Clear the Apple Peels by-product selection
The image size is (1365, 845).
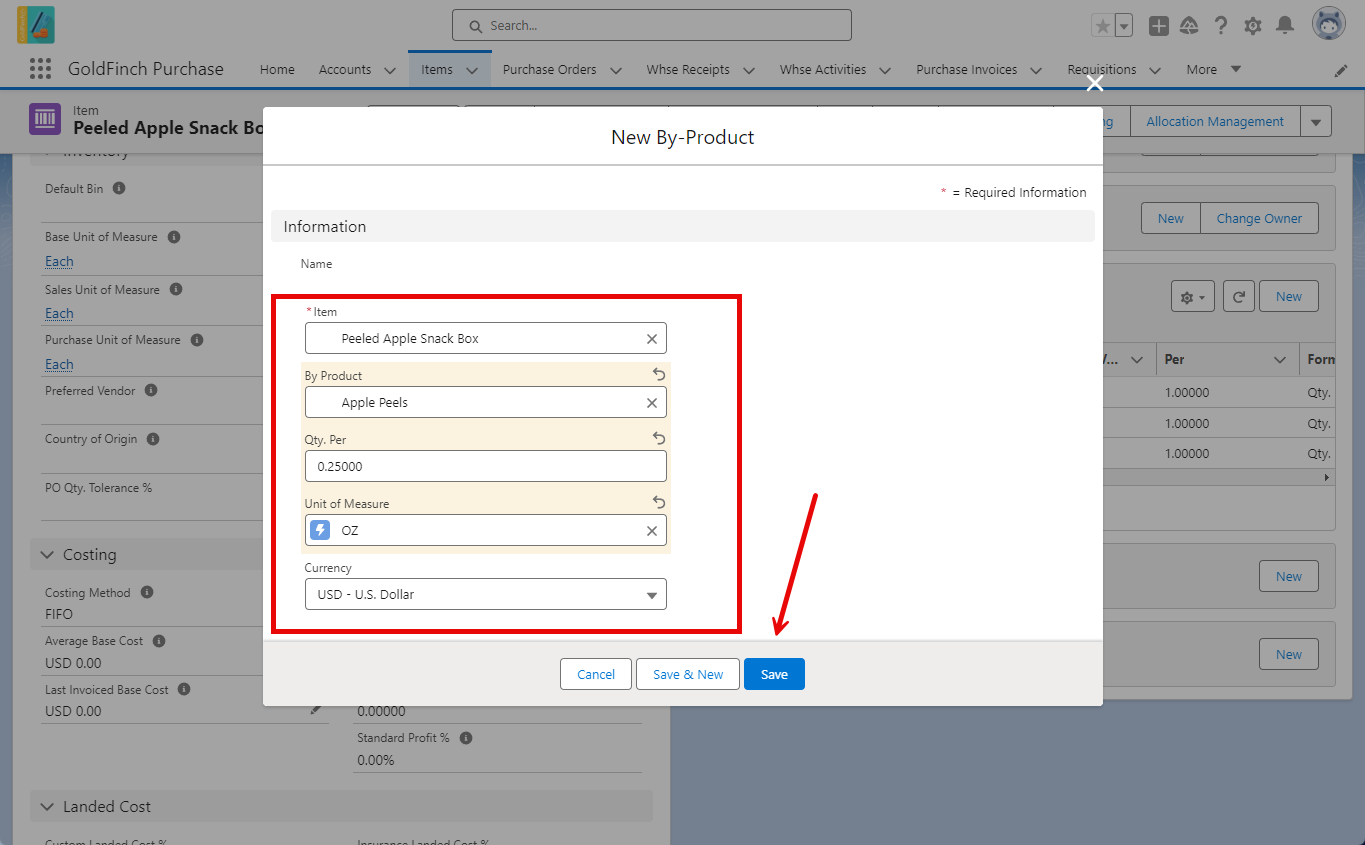652,403
